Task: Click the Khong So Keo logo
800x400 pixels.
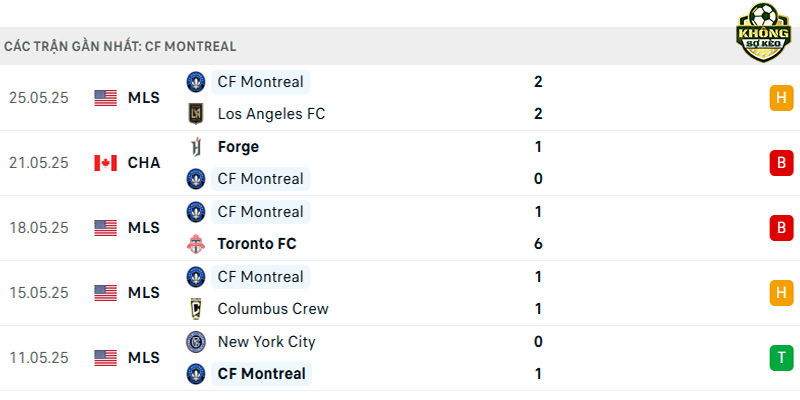Action: point(763,33)
